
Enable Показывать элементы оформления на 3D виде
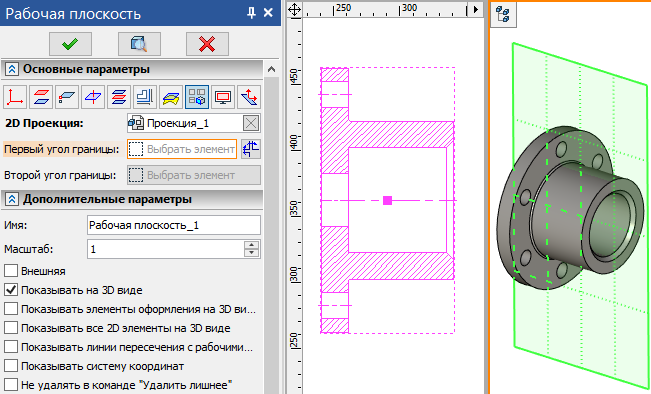tap(11, 309)
